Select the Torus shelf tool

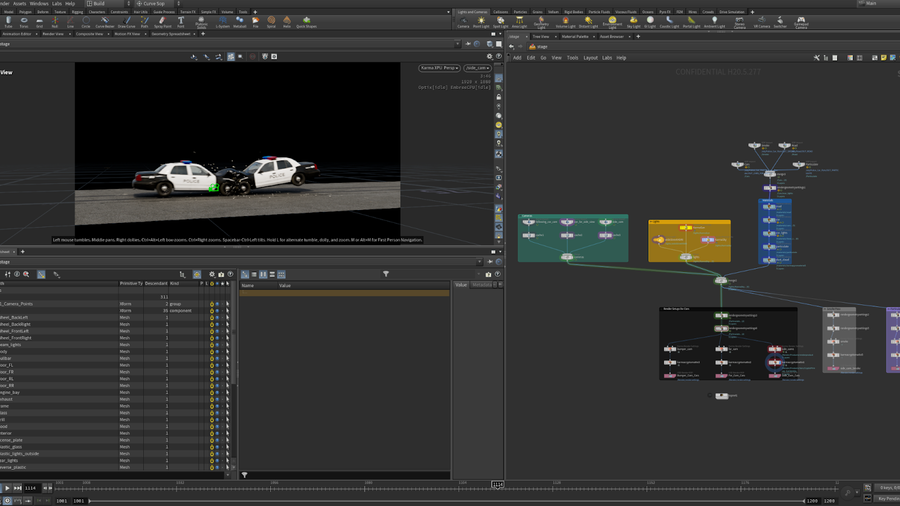click(24, 22)
